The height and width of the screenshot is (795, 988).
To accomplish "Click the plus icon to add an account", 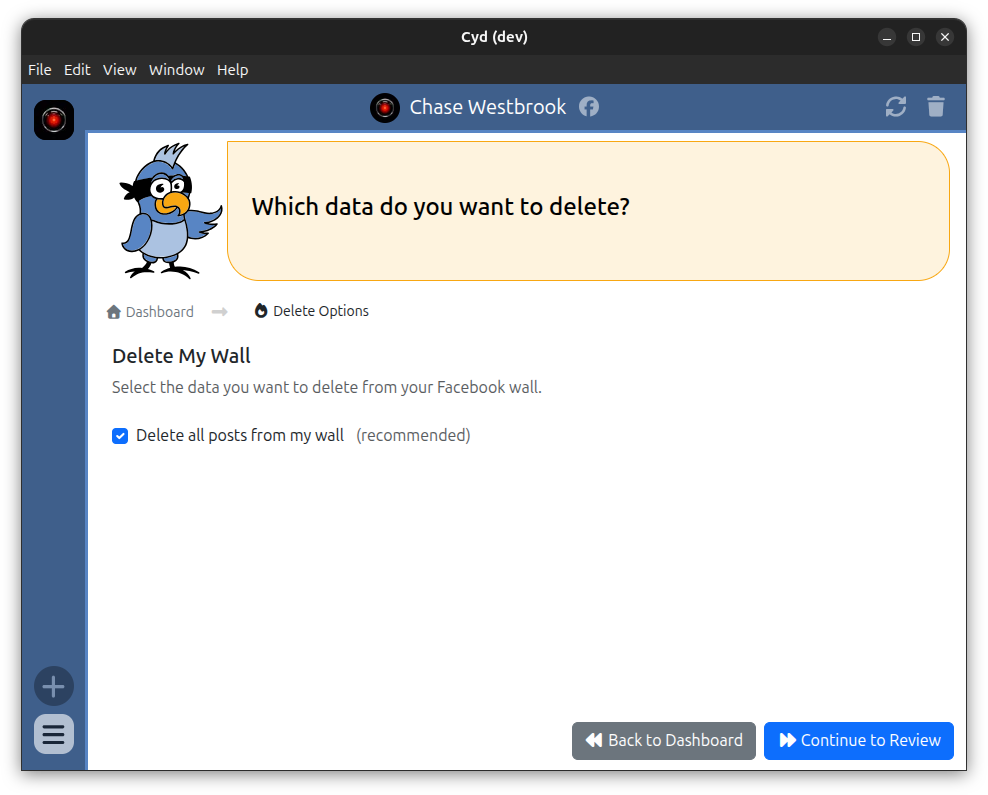I will [x=53, y=686].
